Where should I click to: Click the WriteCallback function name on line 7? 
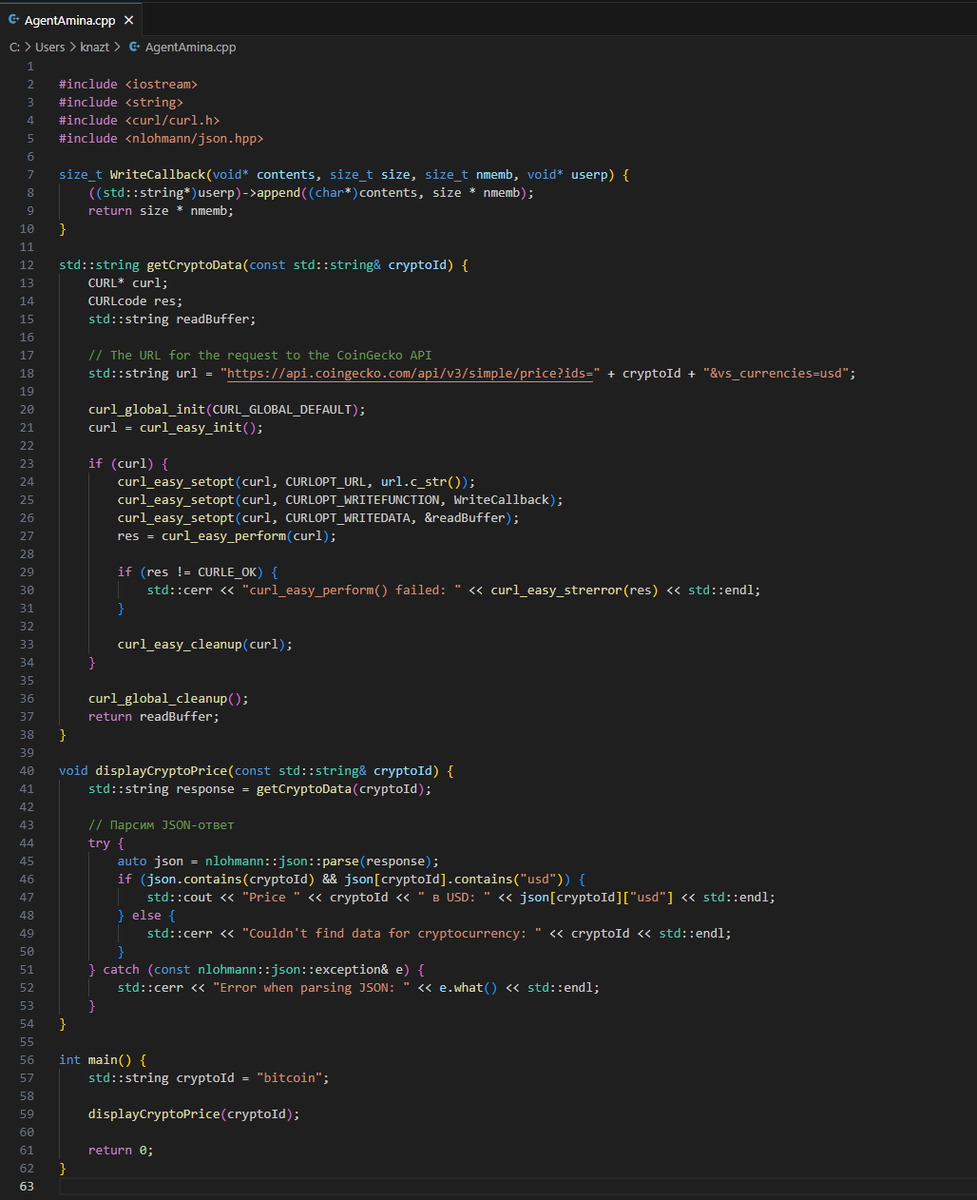(157, 174)
